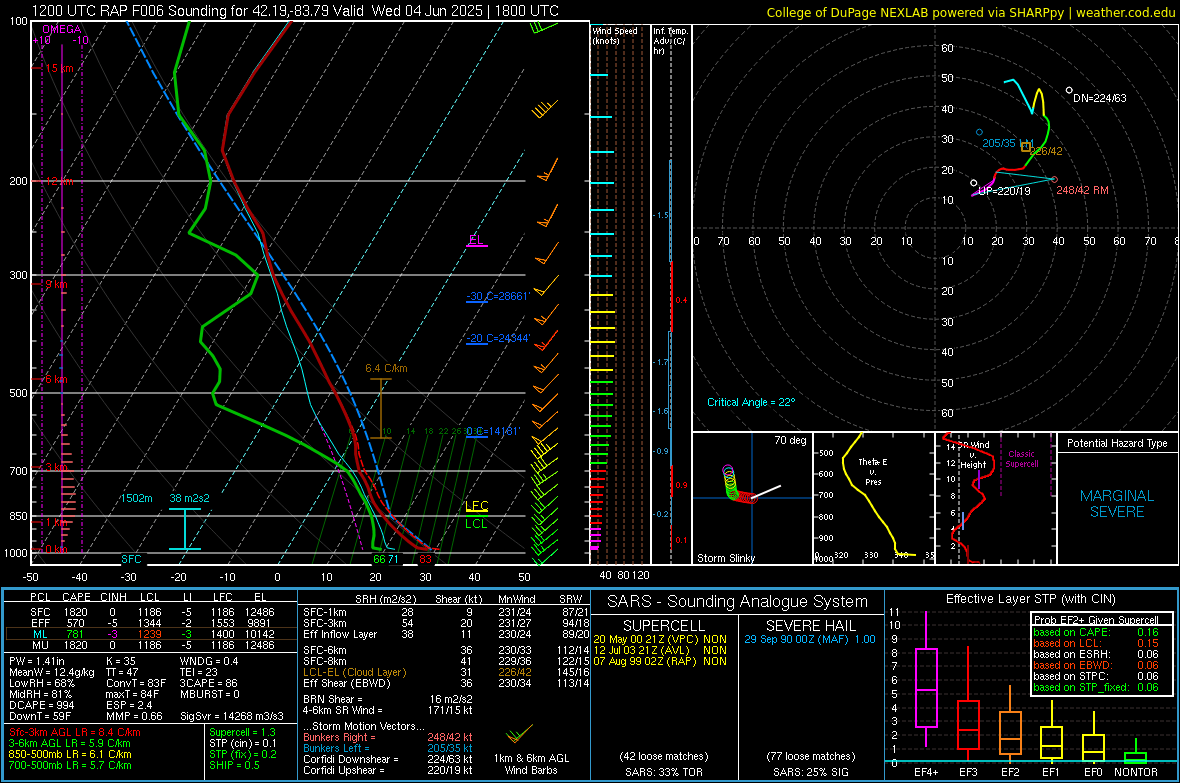Click the Prob EF2+ Given Supercell heading
This screenshot has width=1180, height=783.
pyautogui.click(x=1096, y=620)
